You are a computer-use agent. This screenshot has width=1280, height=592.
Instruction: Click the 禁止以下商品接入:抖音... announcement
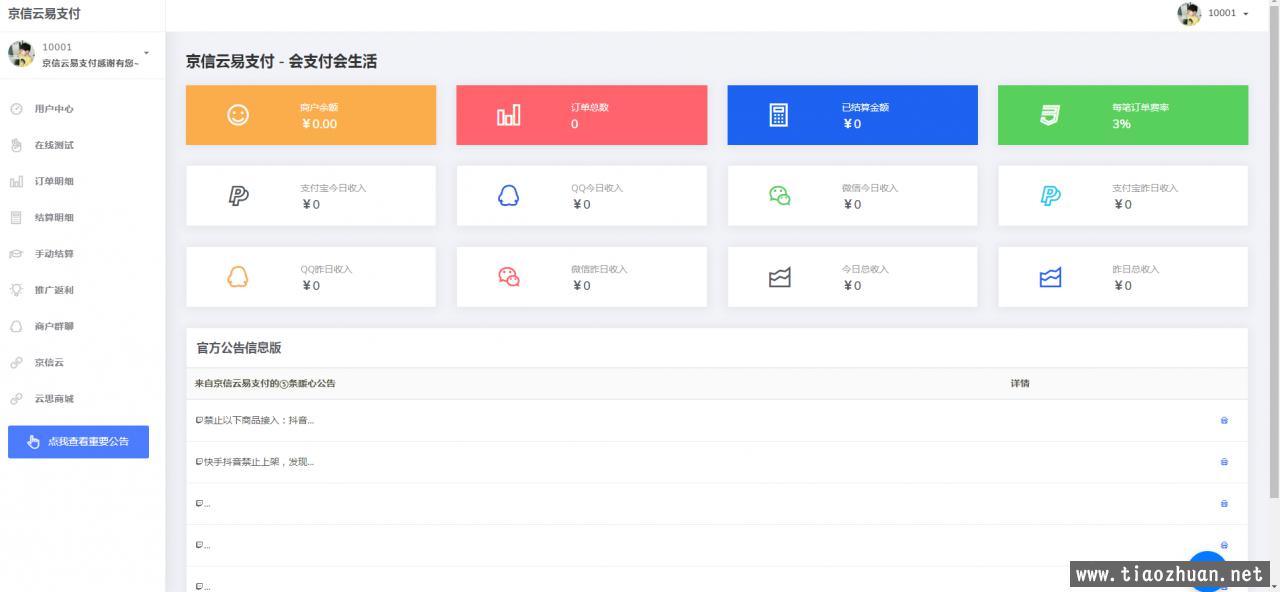(x=255, y=421)
